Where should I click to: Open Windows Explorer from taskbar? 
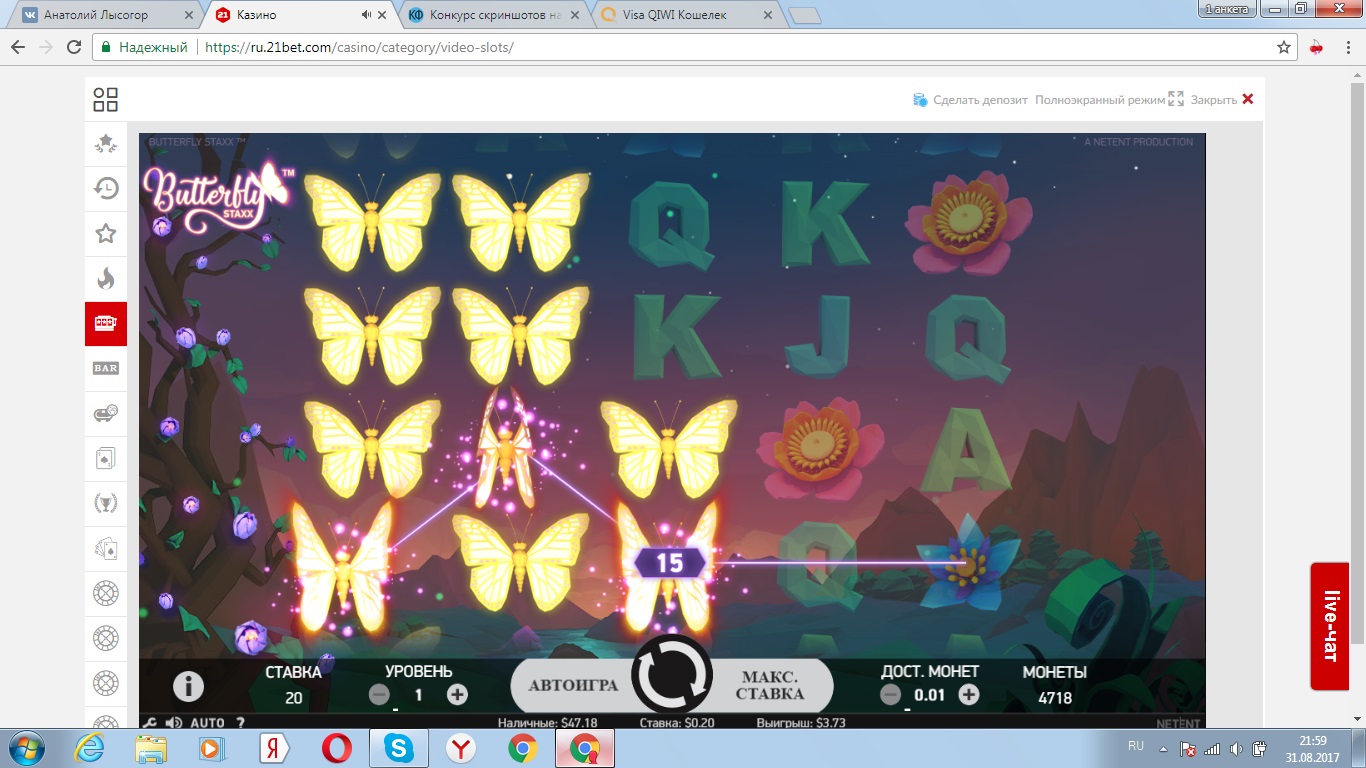point(151,748)
